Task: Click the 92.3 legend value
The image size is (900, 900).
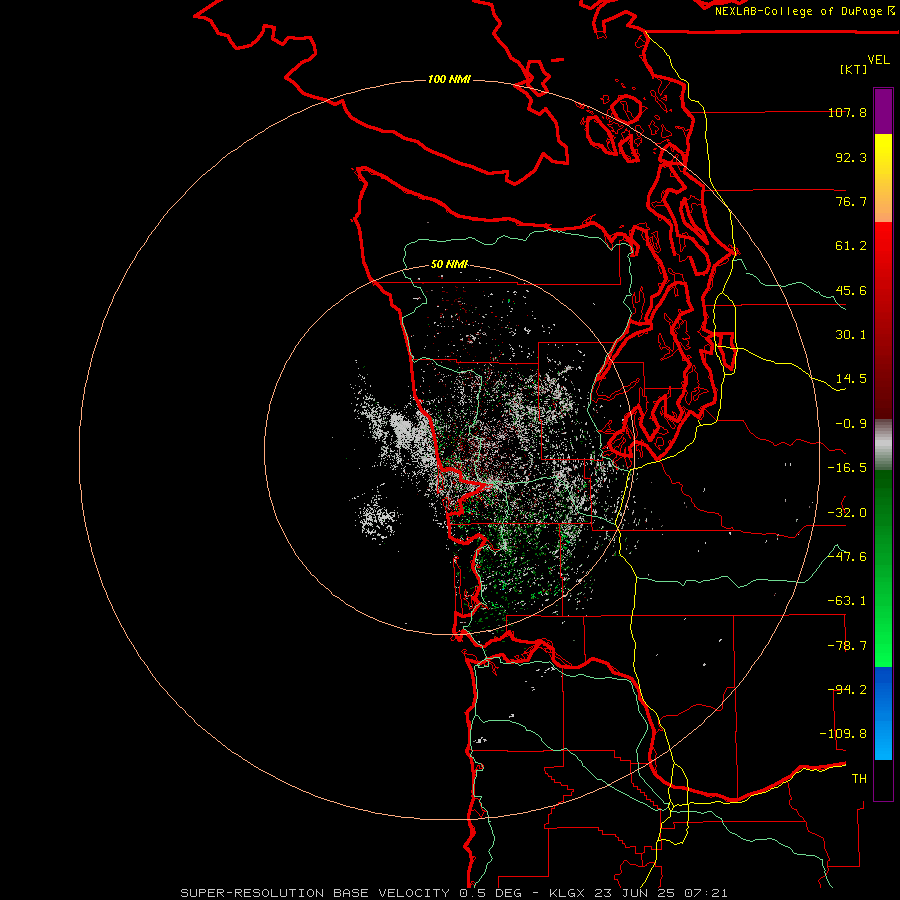Action: 851,157
